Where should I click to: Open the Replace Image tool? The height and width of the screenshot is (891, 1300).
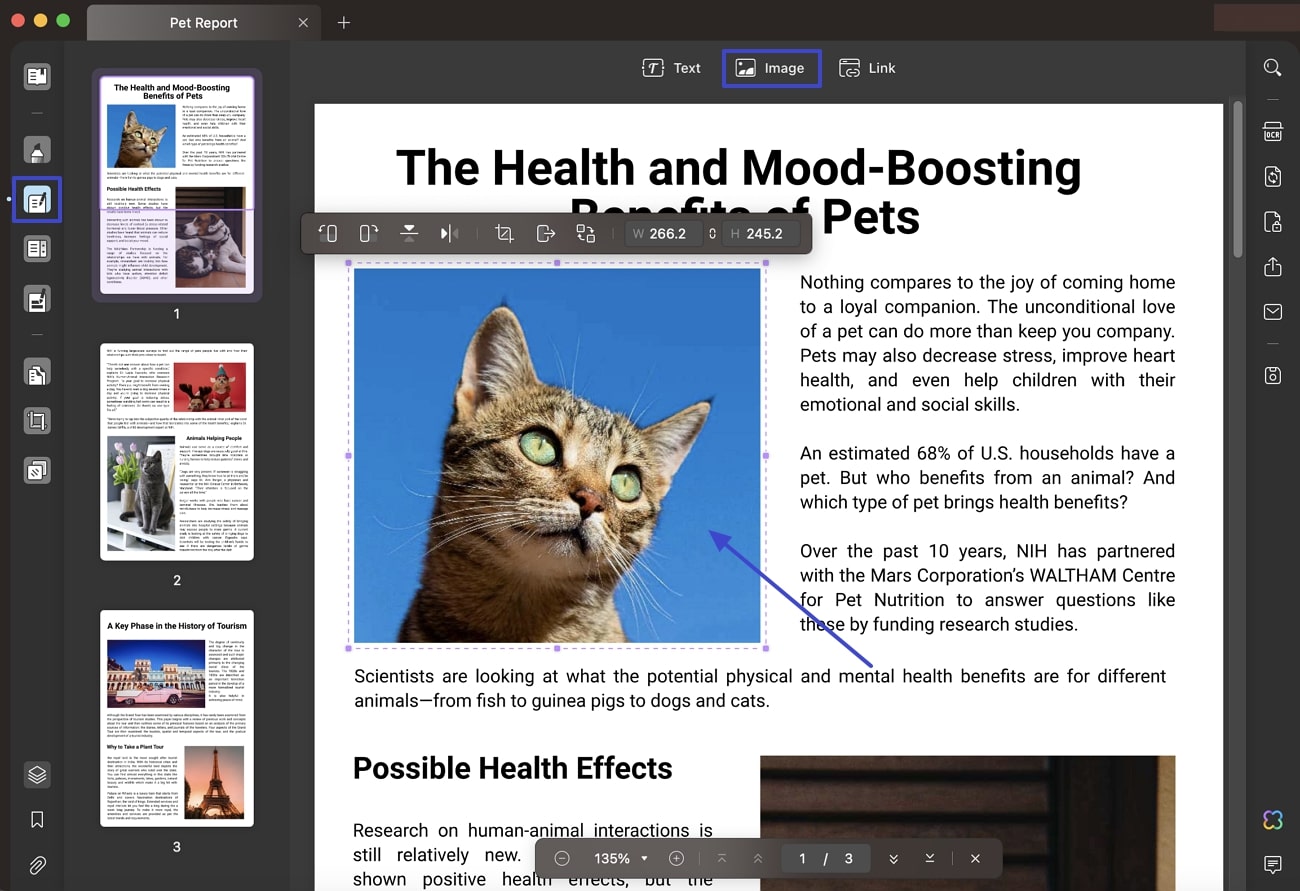(x=585, y=233)
